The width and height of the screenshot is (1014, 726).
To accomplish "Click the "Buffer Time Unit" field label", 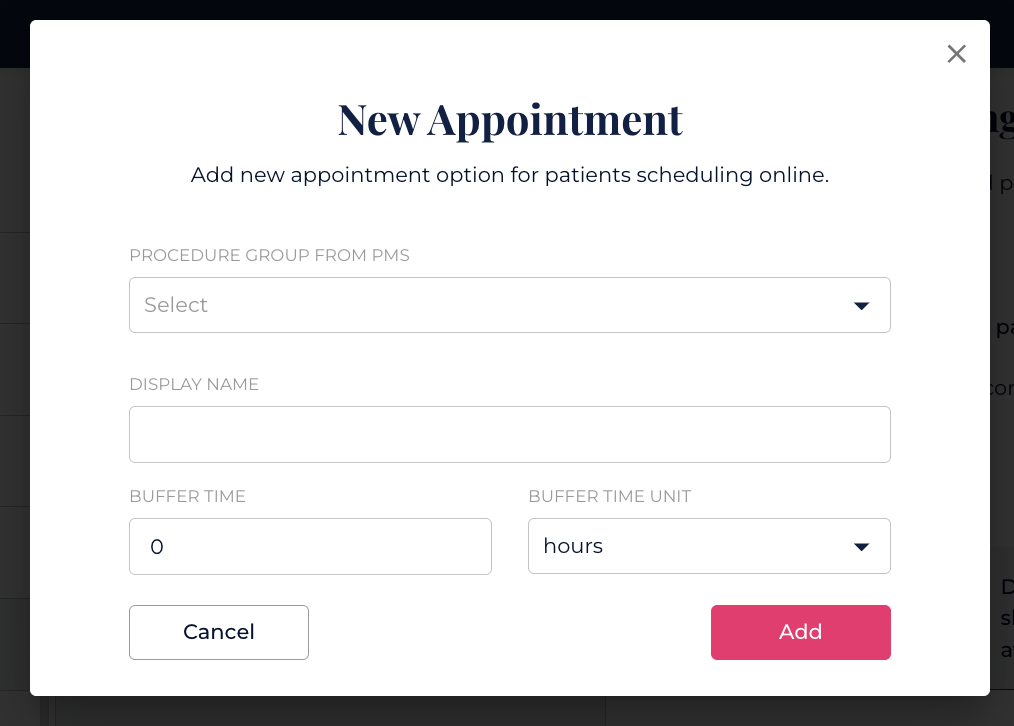I will 609,496.
